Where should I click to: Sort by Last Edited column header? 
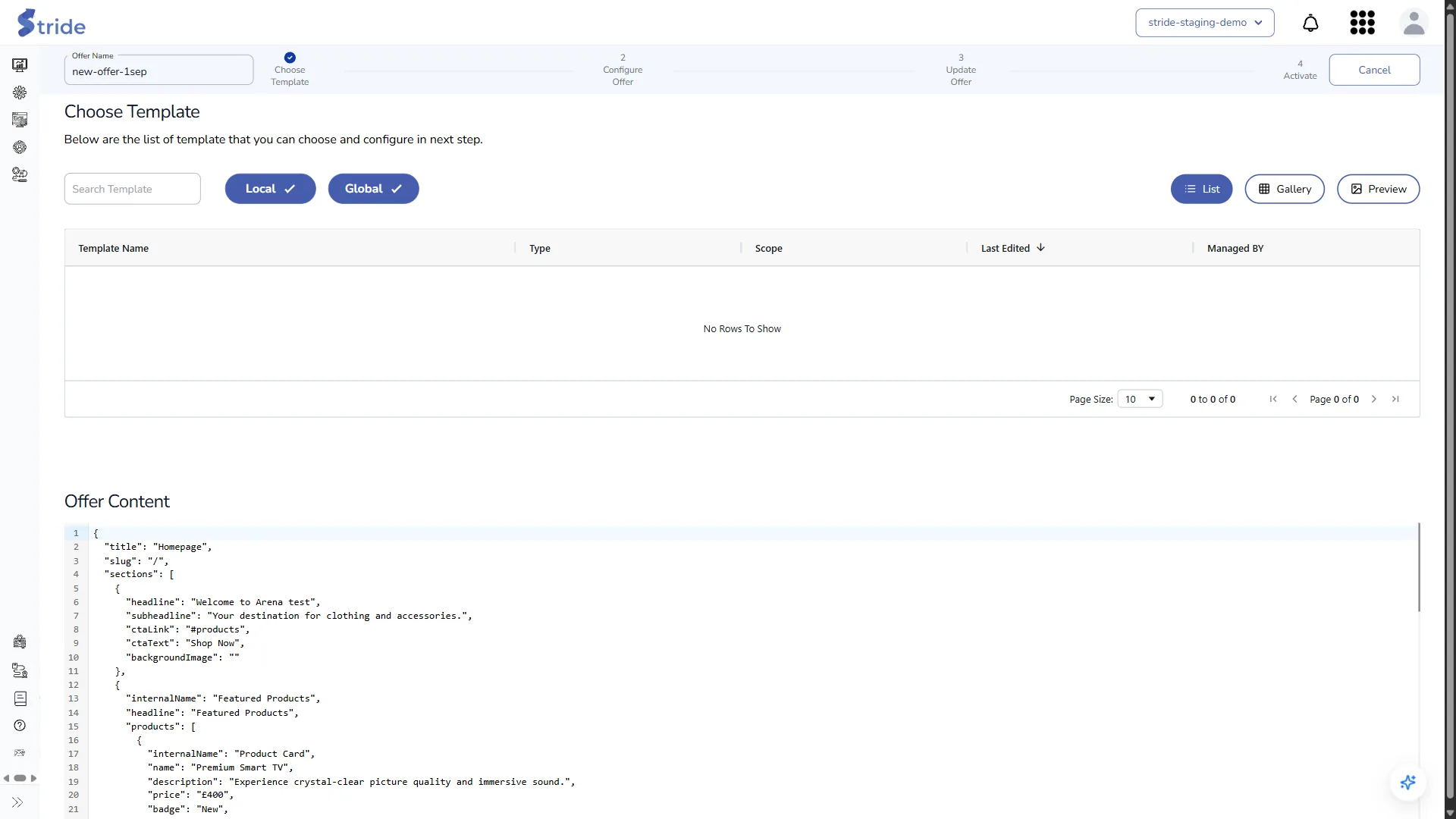1005,248
